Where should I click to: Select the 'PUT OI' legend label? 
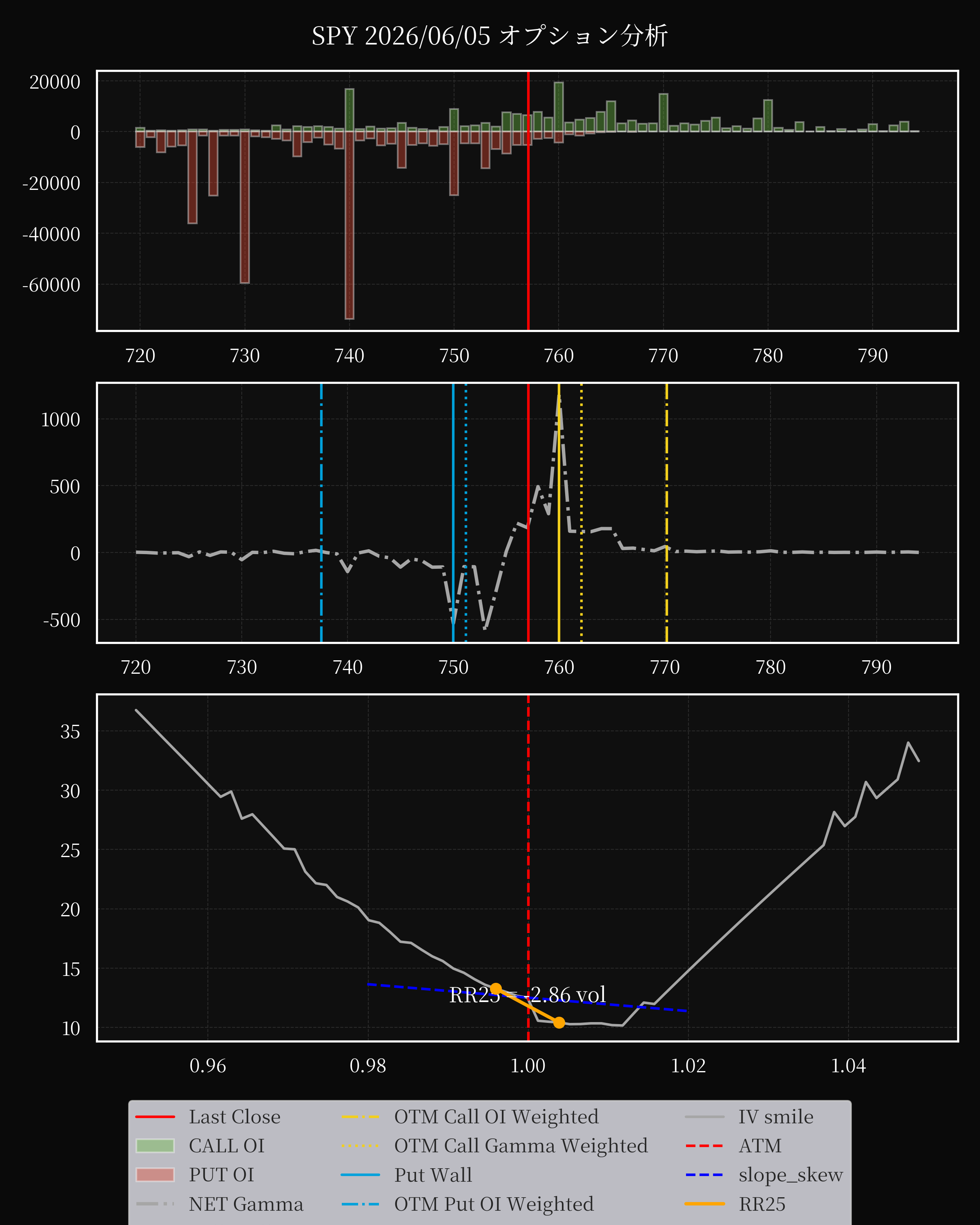tap(222, 1174)
